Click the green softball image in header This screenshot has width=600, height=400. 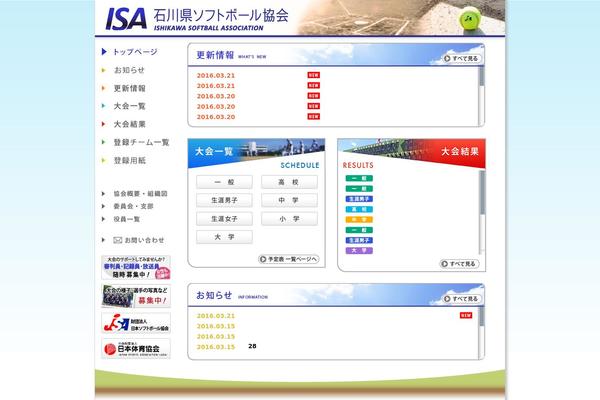(x=470, y=19)
